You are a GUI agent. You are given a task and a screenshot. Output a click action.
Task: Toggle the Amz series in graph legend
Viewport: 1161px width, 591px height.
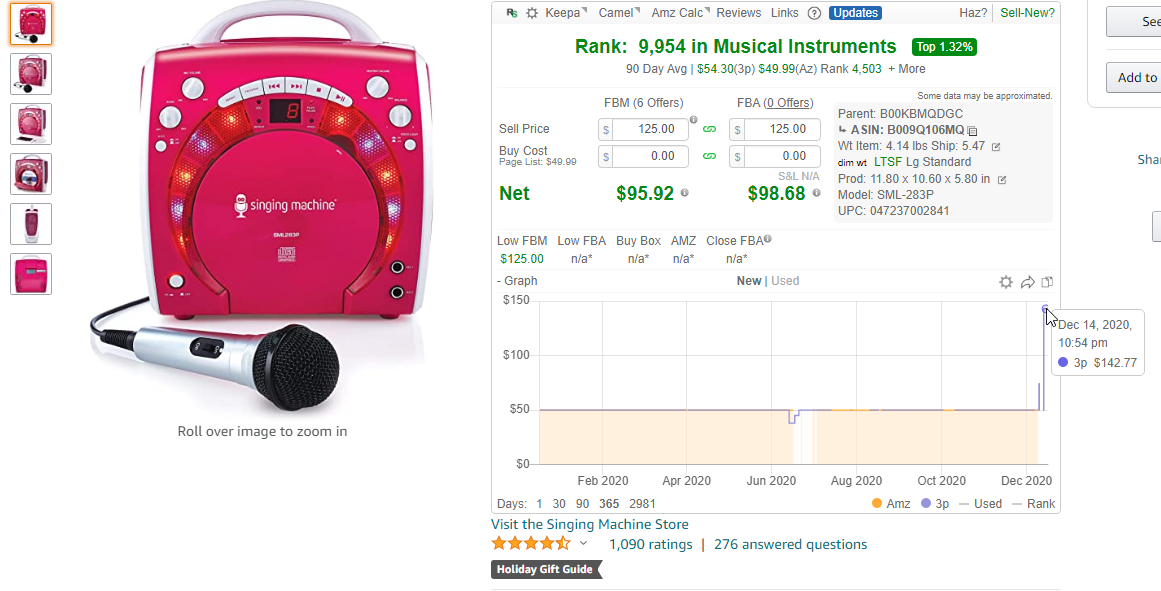point(891,504)
